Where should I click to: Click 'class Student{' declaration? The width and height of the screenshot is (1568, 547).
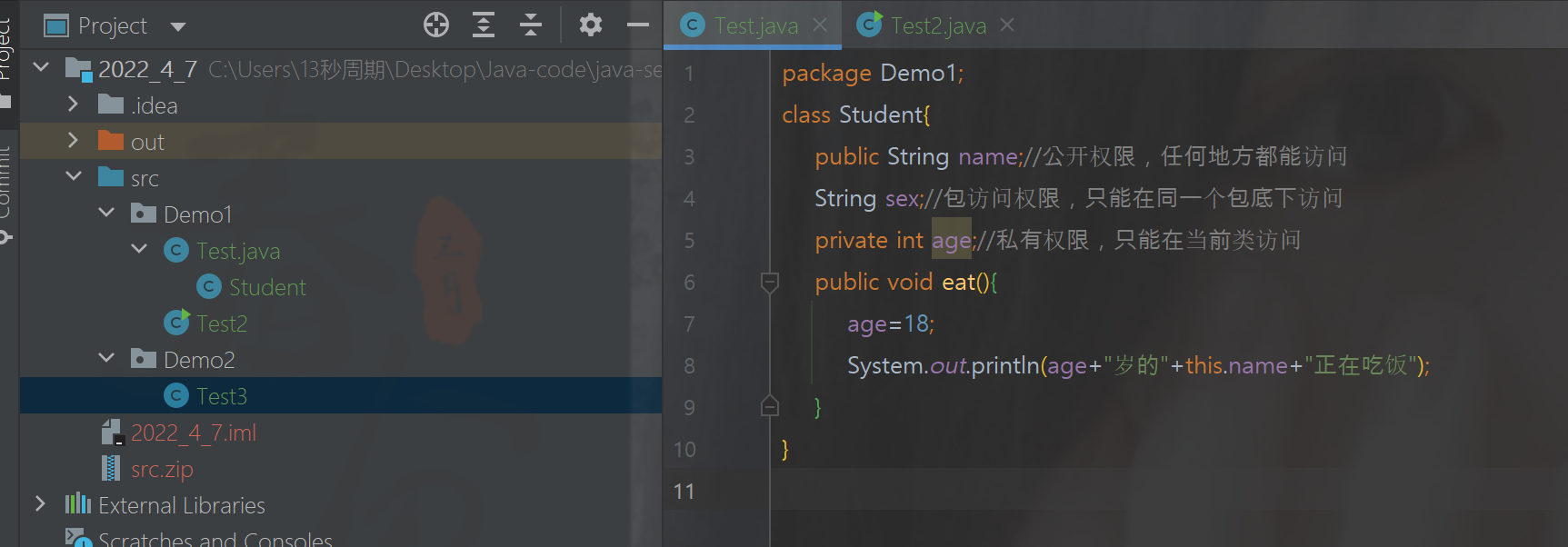point(856,114)
